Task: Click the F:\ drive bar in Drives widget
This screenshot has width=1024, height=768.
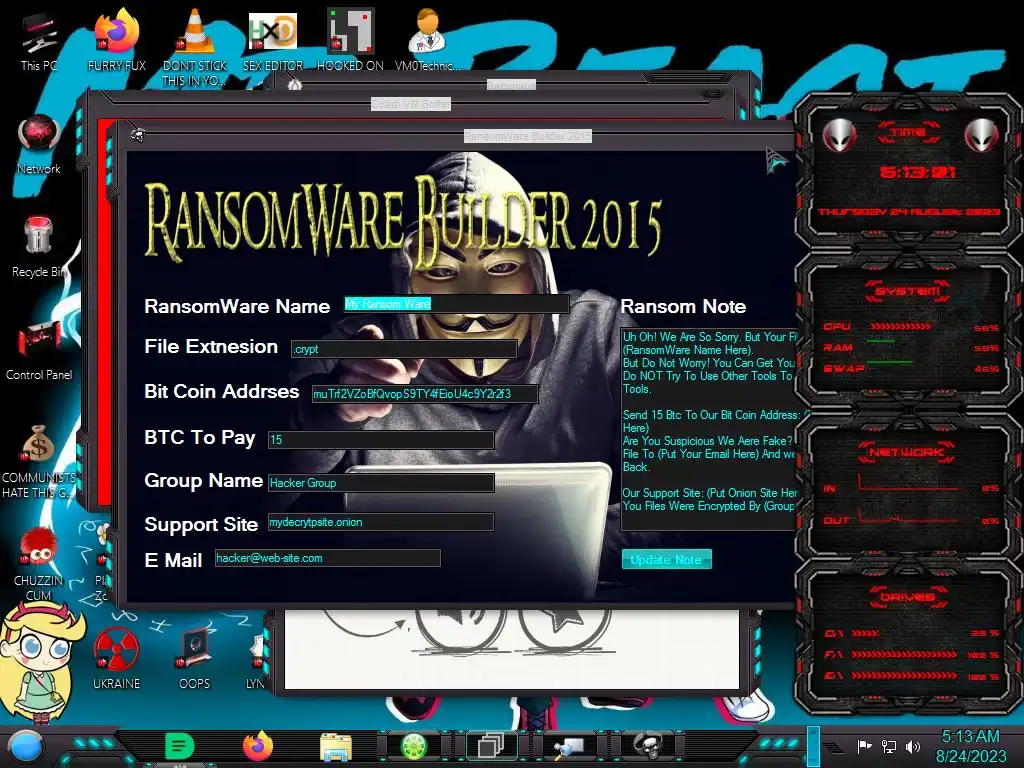Action: (904, 654)
